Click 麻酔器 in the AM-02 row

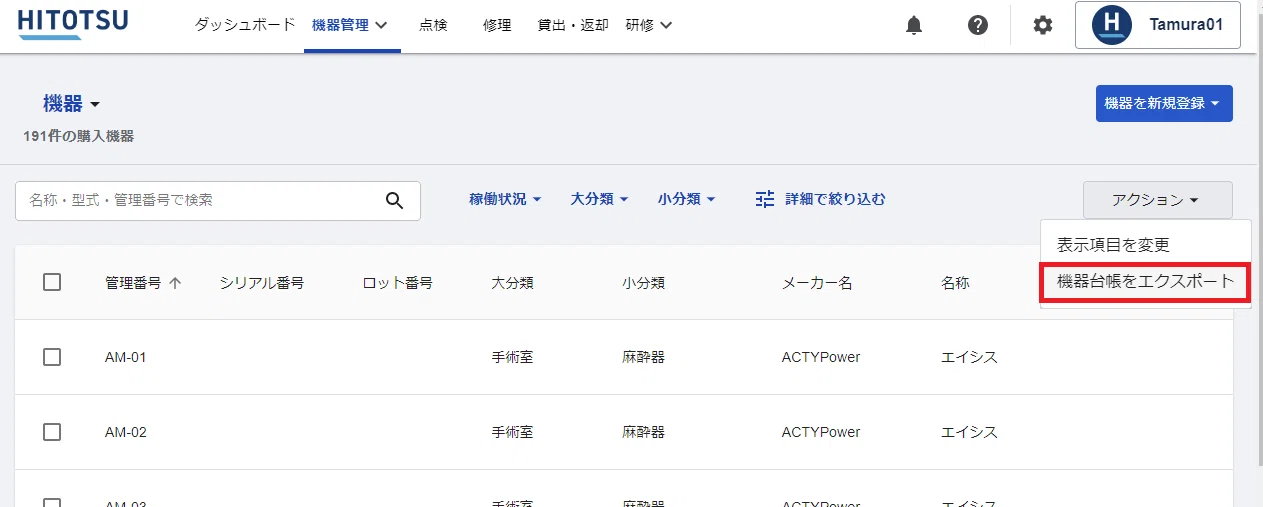(643, 432)
